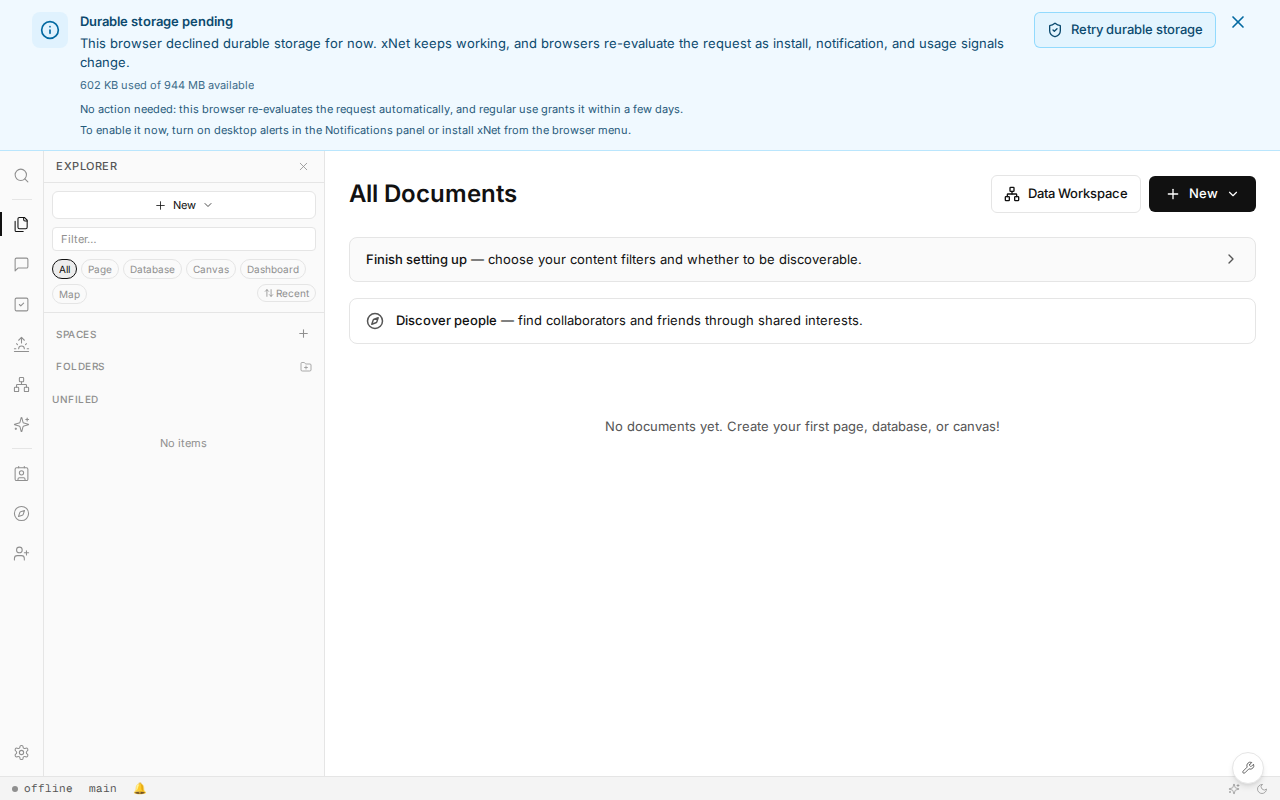
Task: Click the EXPLORER panel title
Action: click(x=87, y=167)
